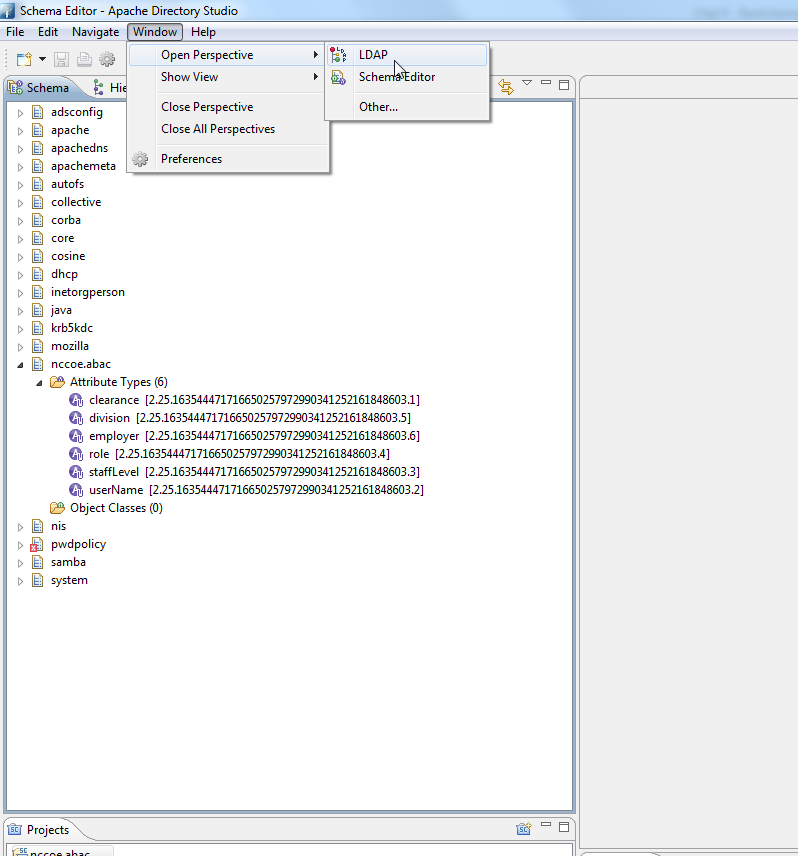Select the system schema tree item
This screenshot has height=856, width=798.
click(x=69, y=580)
